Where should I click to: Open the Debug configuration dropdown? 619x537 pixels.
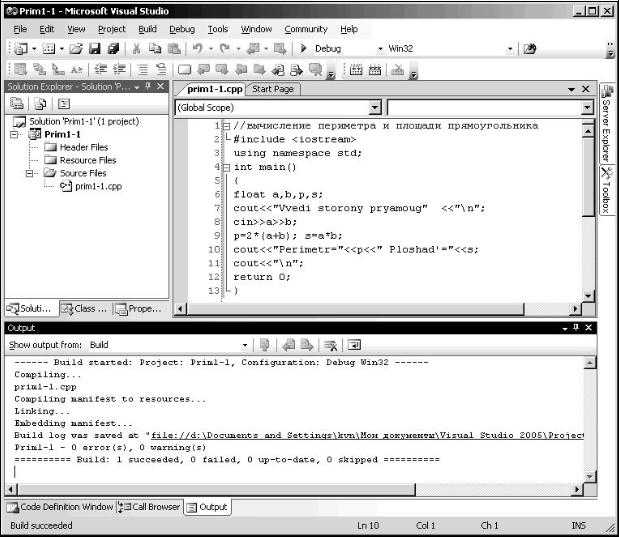[x=380, y=49]
